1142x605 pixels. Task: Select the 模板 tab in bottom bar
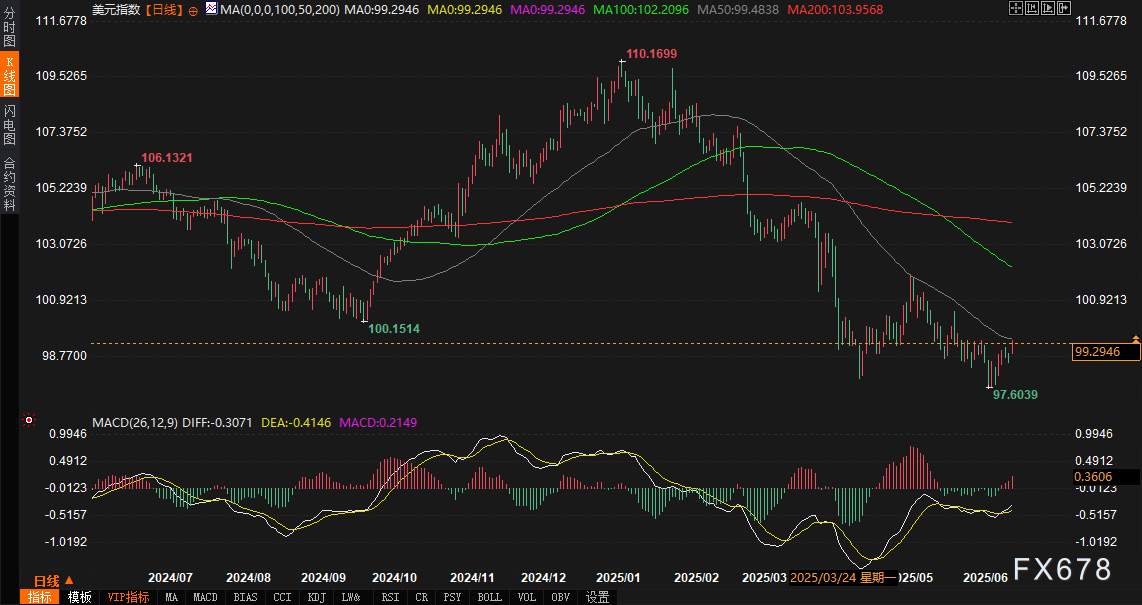(x=79, y=597)
